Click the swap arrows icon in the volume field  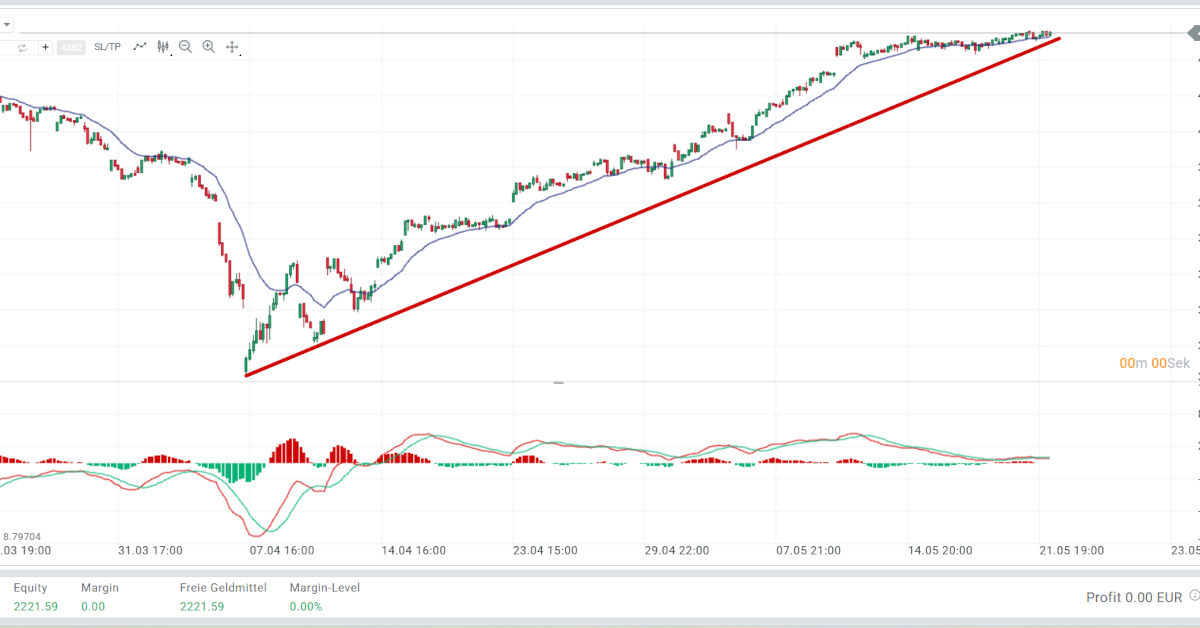tap(22, 47)
